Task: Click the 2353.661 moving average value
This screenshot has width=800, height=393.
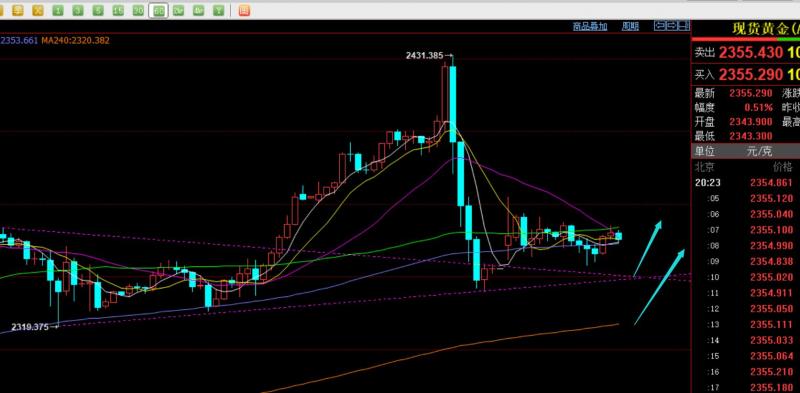Action: (19, 40)
